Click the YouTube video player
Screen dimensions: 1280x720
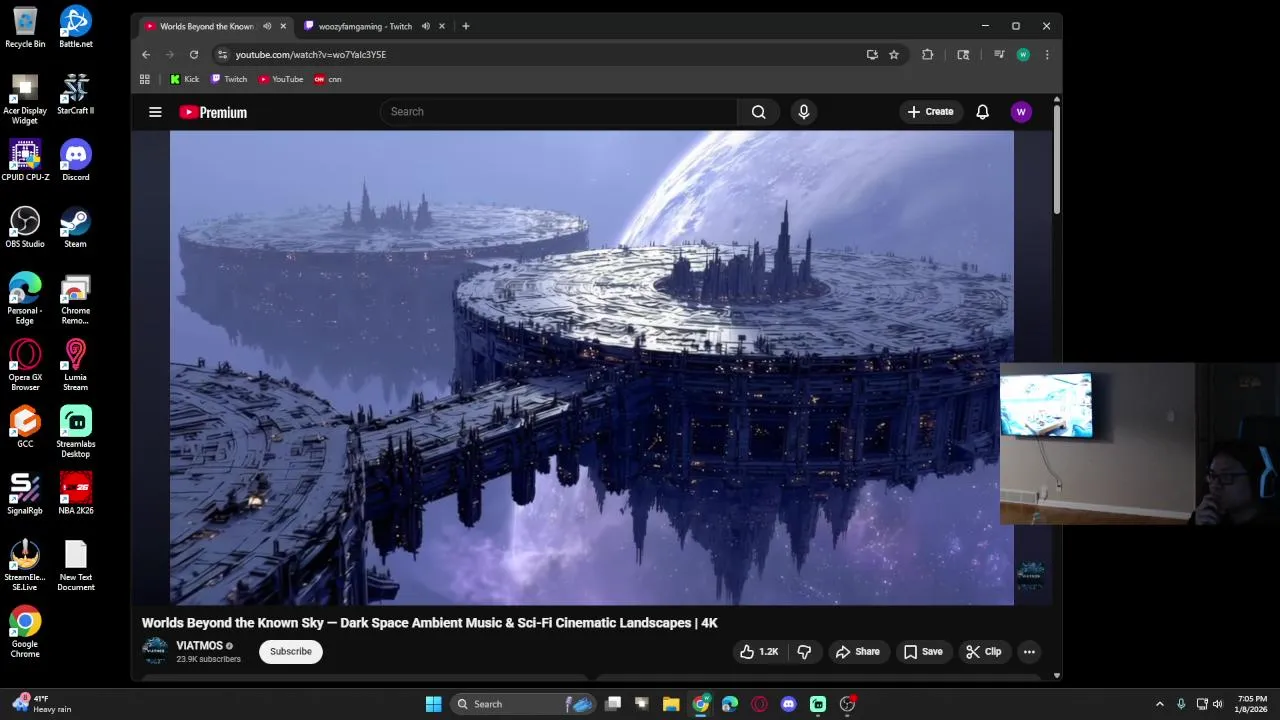coord(592,368)
